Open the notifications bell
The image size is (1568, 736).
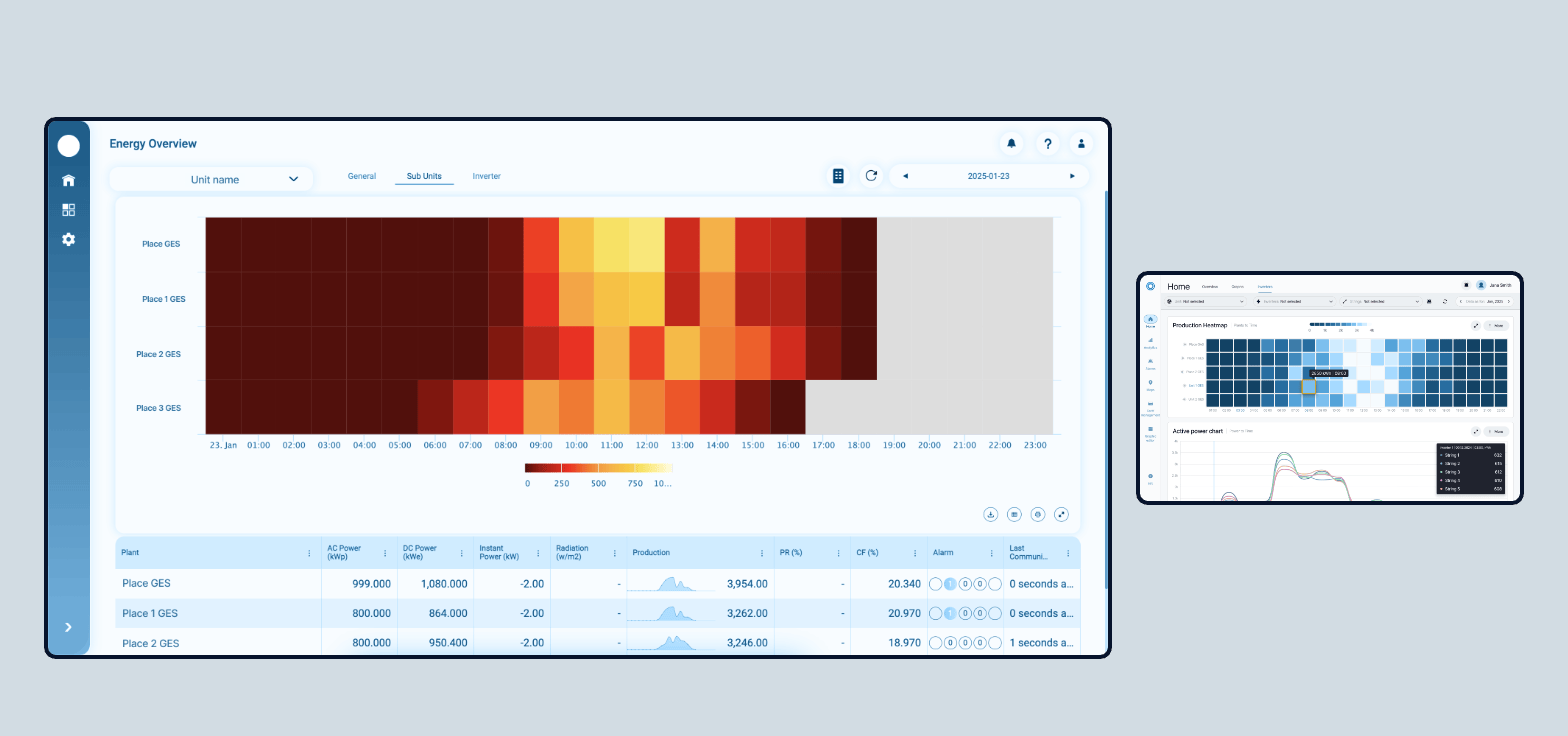1012,144
